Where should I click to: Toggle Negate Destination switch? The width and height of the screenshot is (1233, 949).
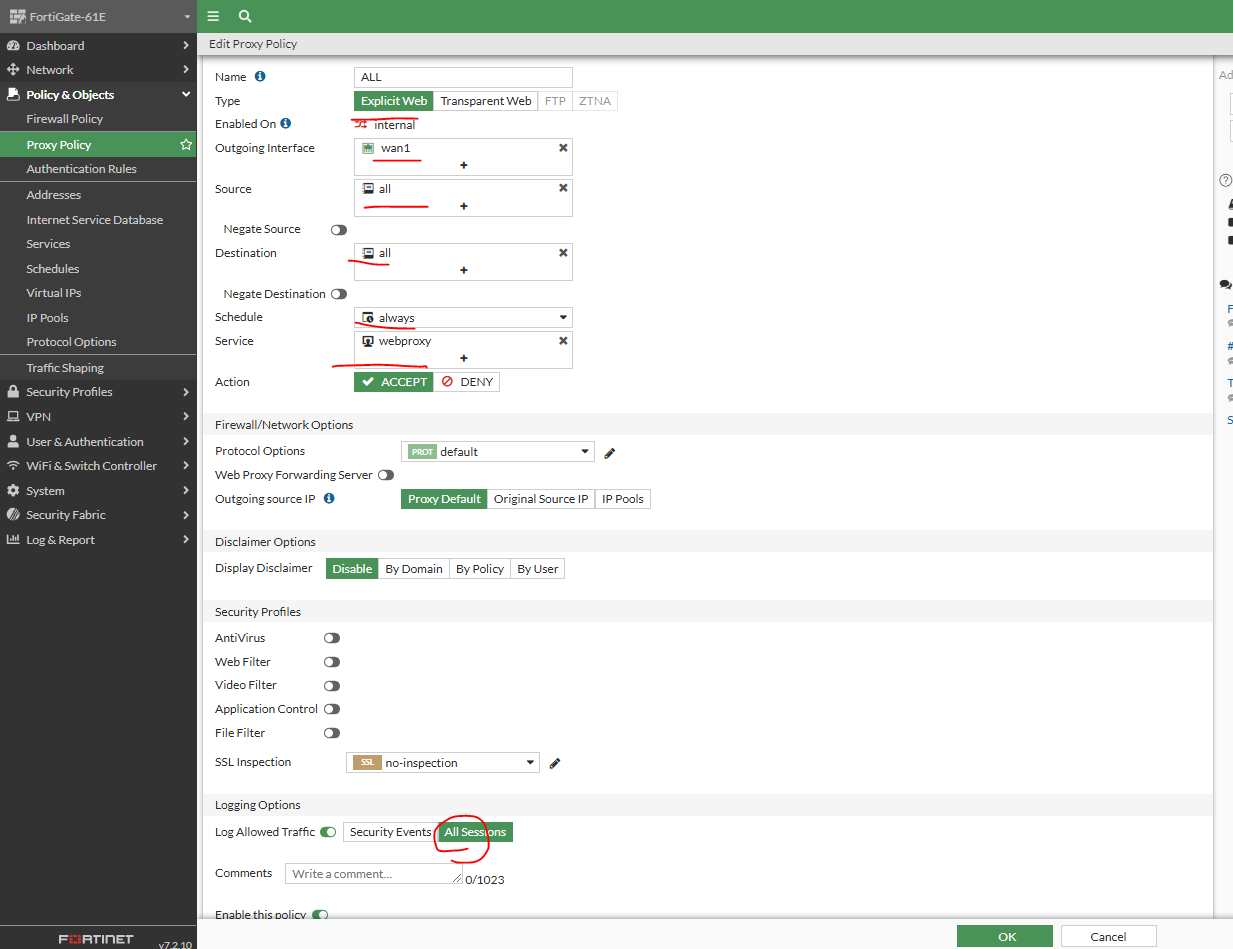339,294
